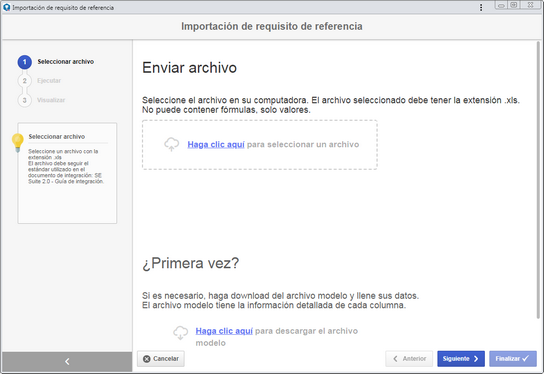
Task: Click the Anterior button
Action: [409, 359]
